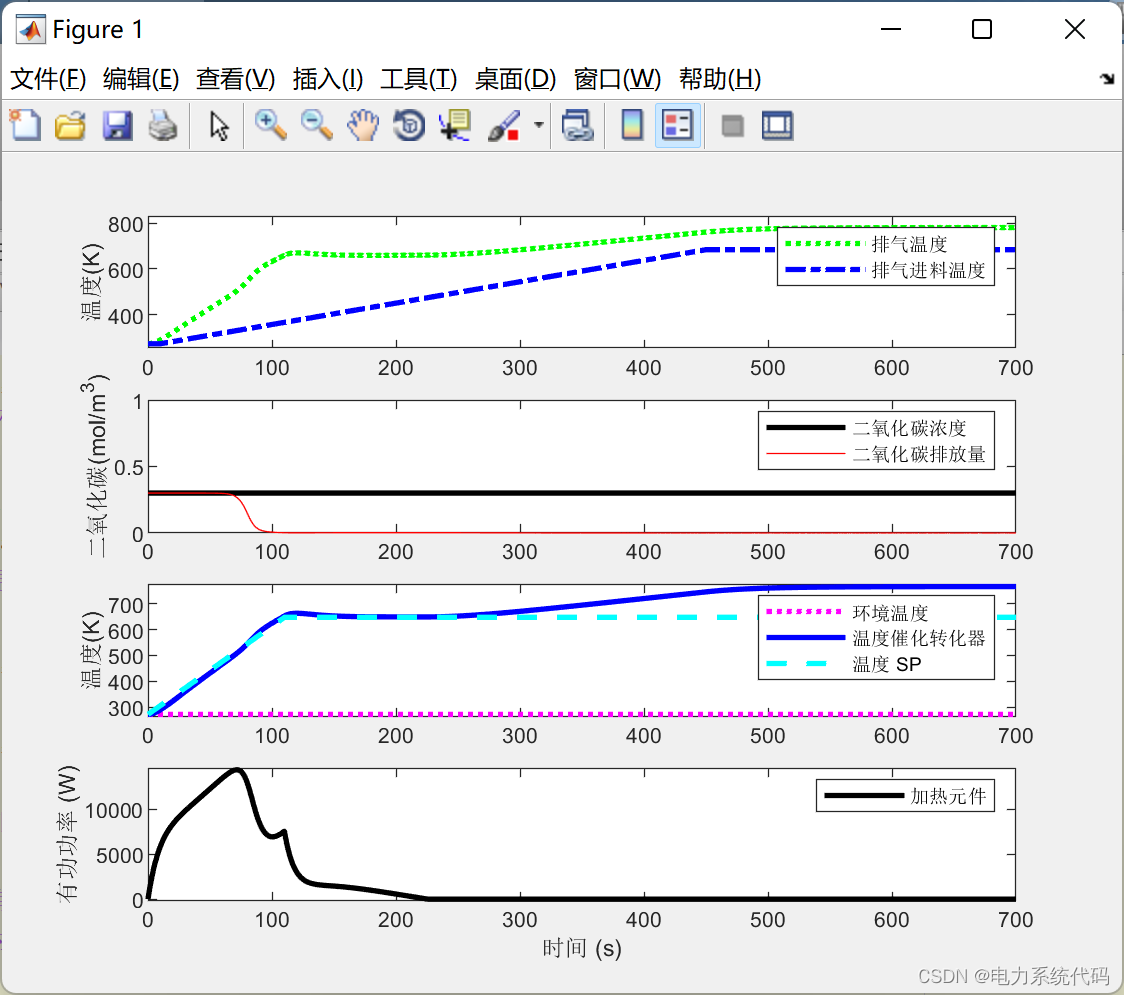The image size is (1124, 995).
Task: Open the 帮助(H) menu
Action: click(720, 78)
